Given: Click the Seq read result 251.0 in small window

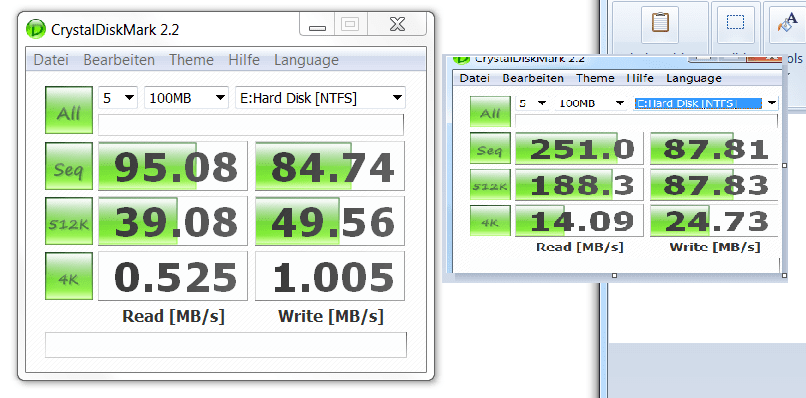Looking at the screenshot, I should pos(579,149).
